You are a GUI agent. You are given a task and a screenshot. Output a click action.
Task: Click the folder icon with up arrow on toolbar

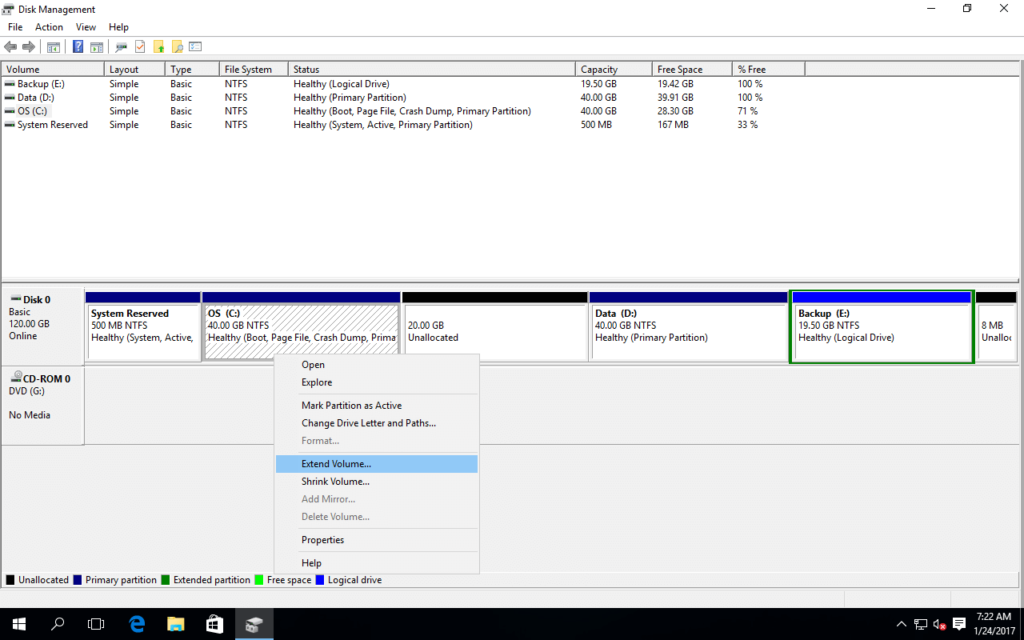[159, 46]
